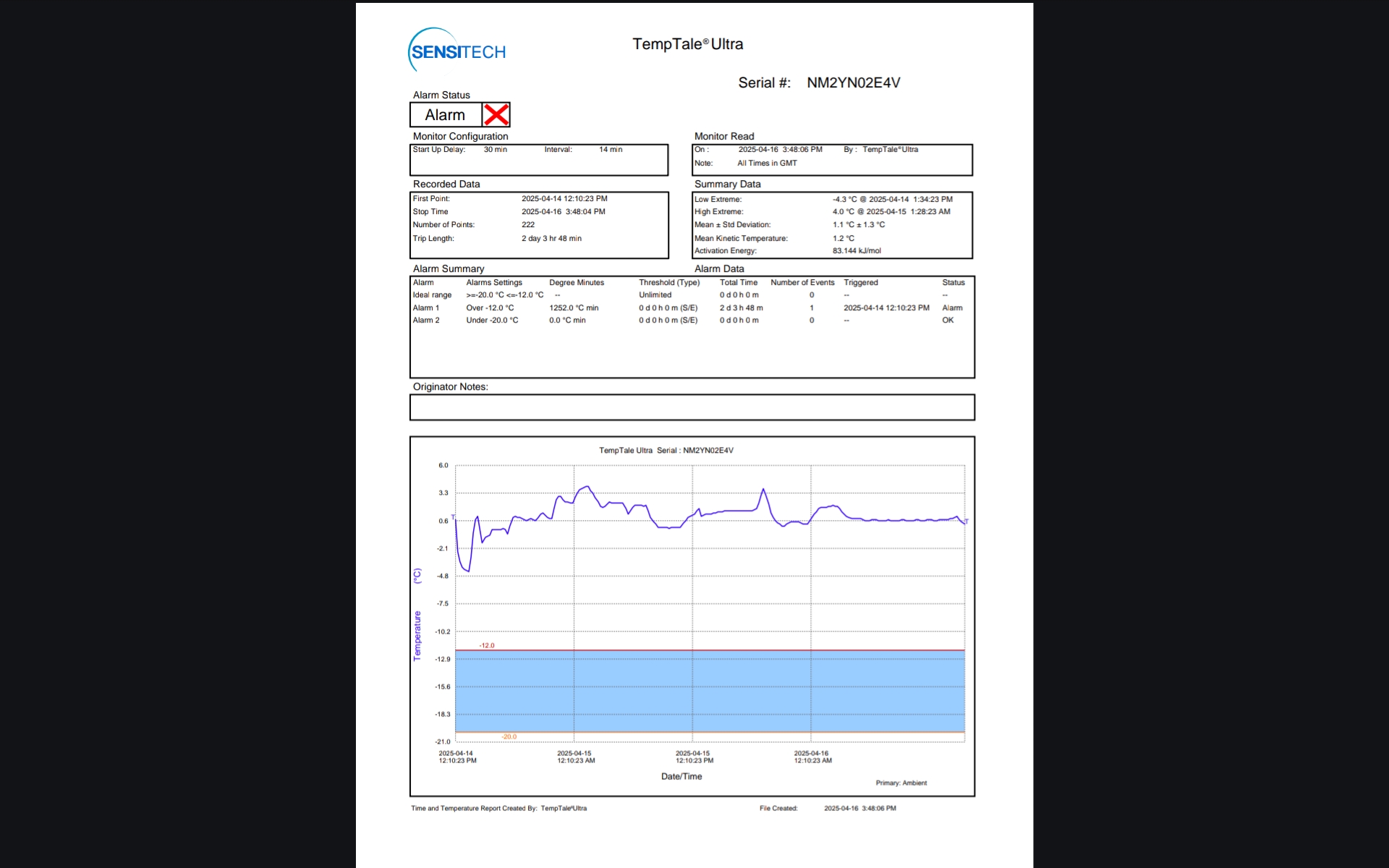Click x-axis label '2025-04-16 12:10:23 AM'
This screenshot has width=1389, height=868.
[x=813, y=757]
